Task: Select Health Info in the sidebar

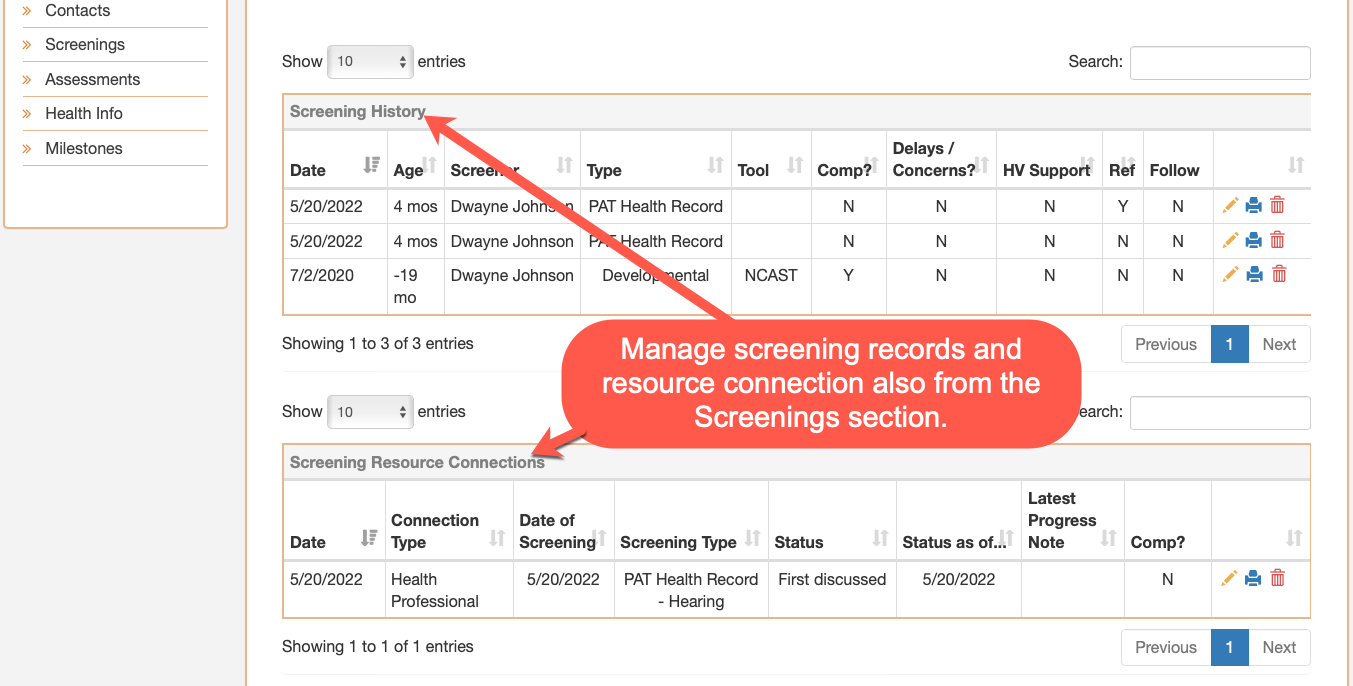Action: coord(84,114)
